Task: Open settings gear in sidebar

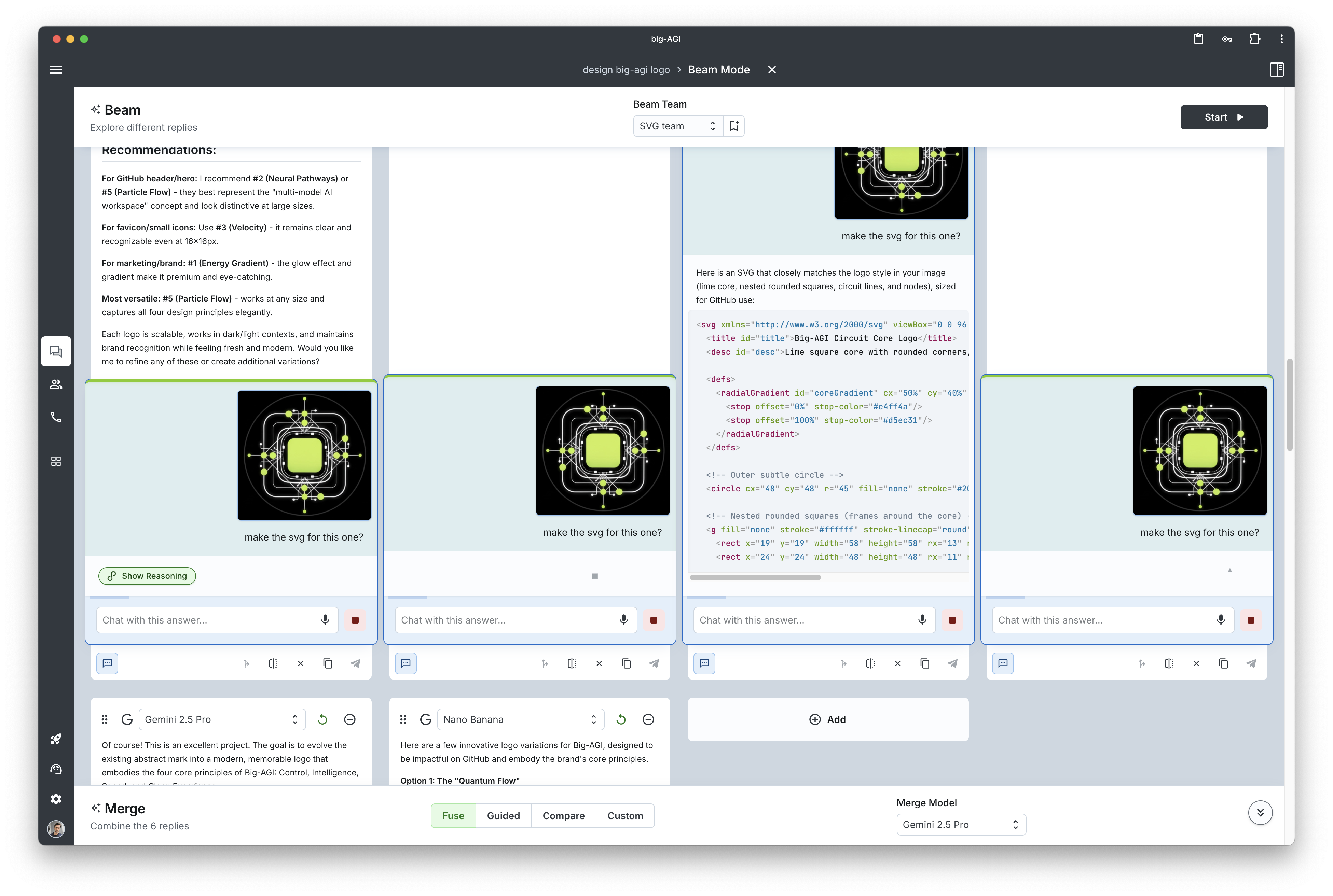Action: click(56, 799)
